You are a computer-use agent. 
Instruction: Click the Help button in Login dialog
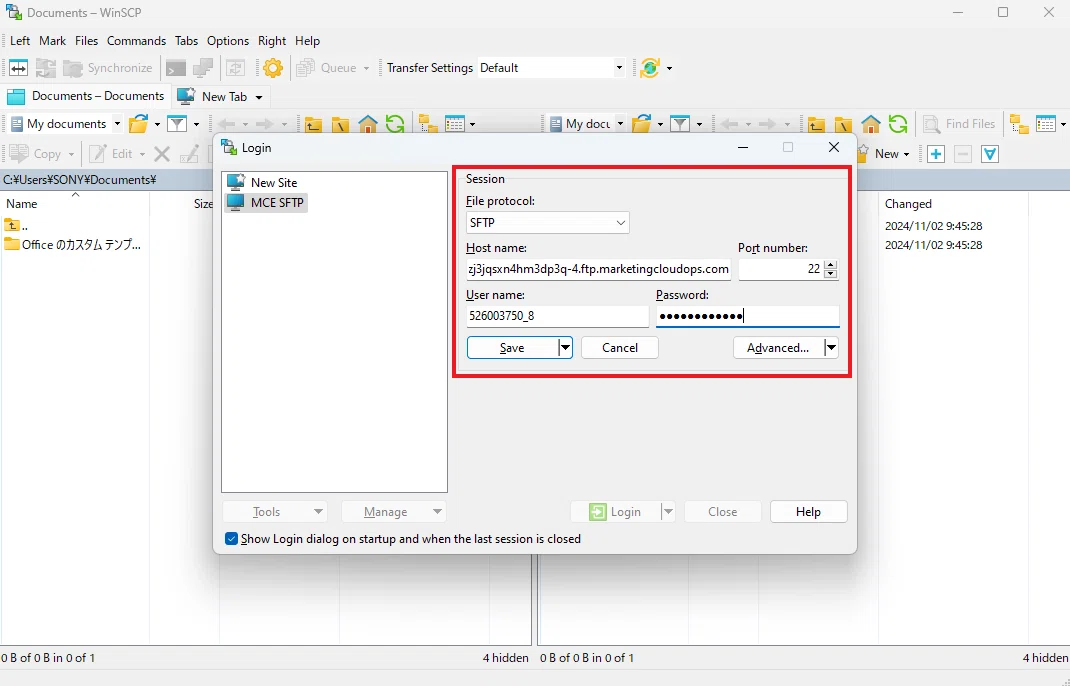coord(808,512)
